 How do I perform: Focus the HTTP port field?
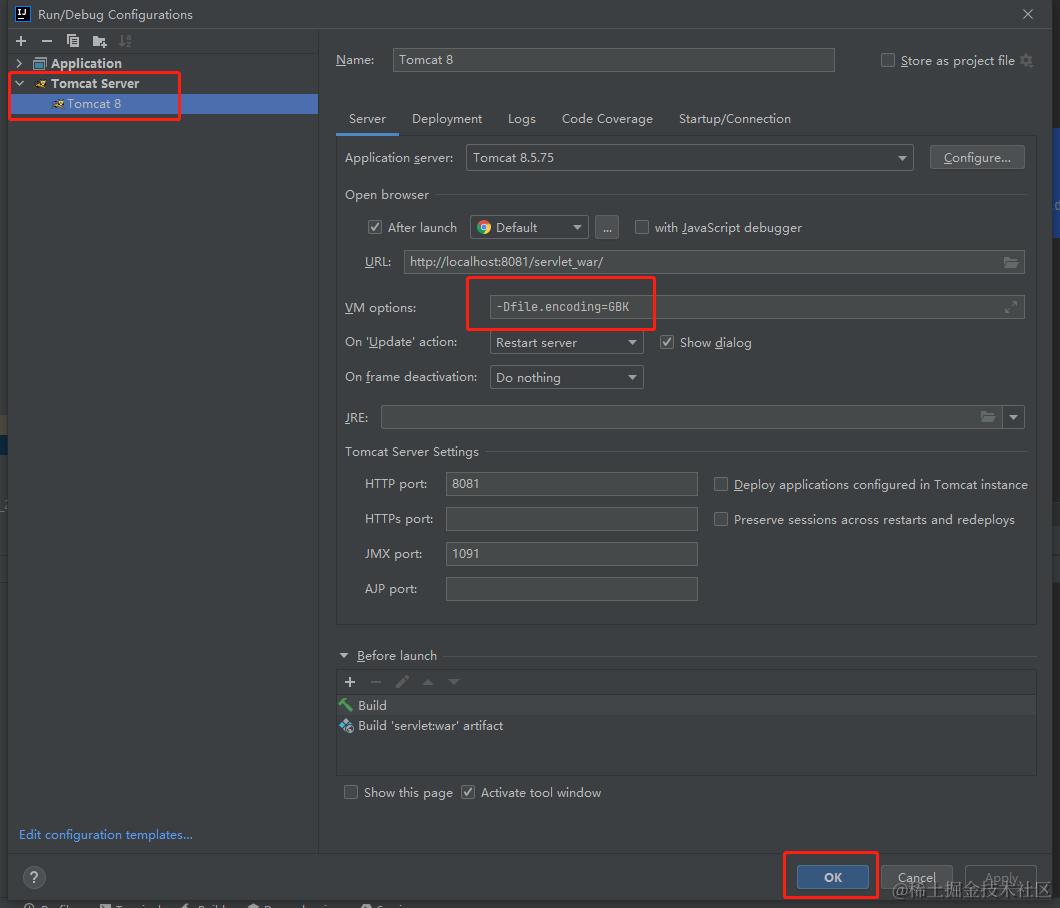point(571,484)
